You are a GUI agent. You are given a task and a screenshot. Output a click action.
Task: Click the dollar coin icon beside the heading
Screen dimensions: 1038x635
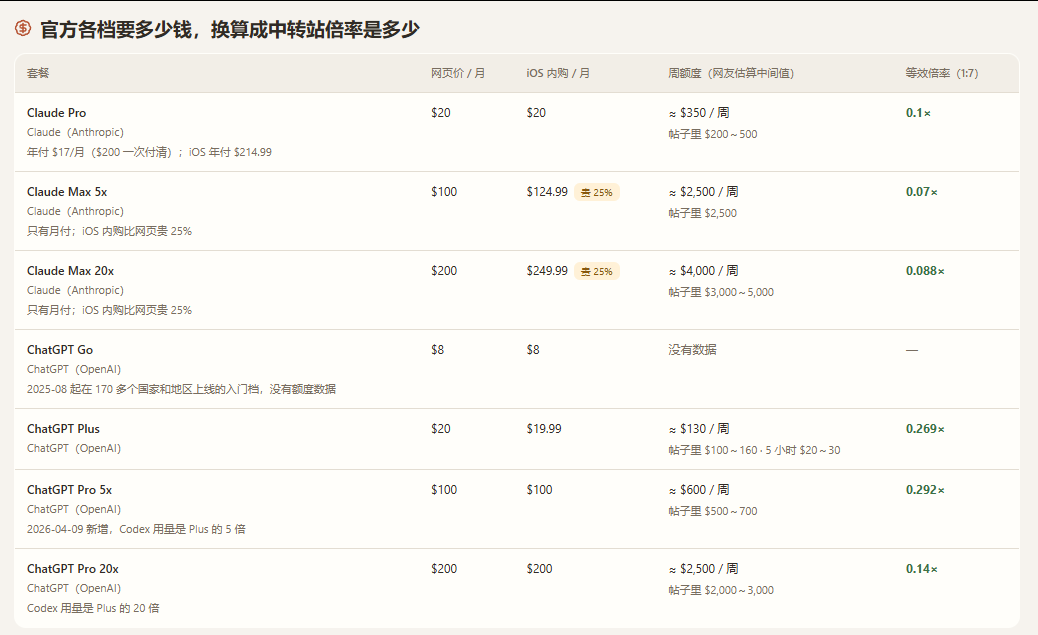pyautogui.click(x=23, y=28)
